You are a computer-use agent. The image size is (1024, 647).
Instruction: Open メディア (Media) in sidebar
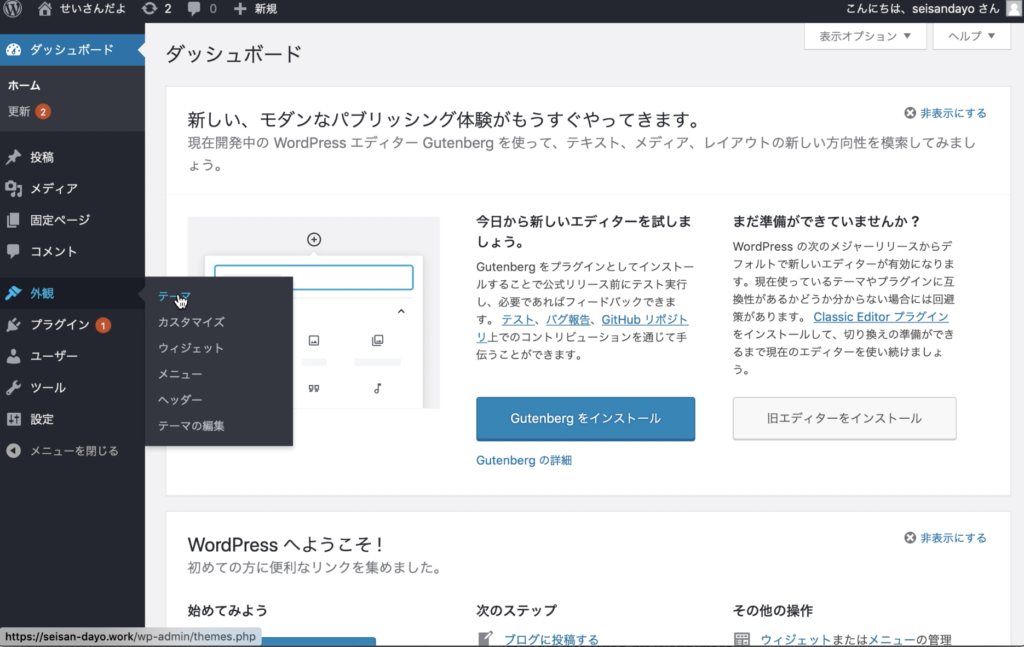click(53, 188)
